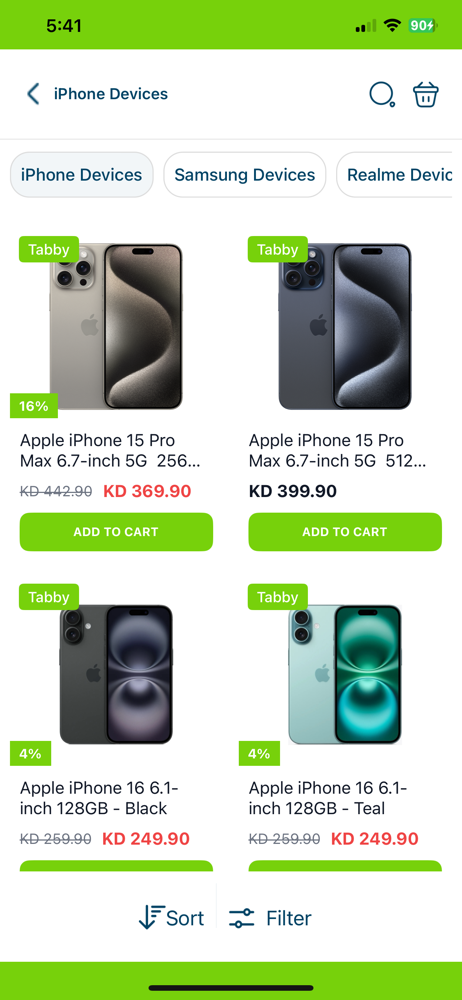Tap the back arrow beside iPhone Devices
This screenshot has width=462, height=1000.
click(x=33, y=94)
